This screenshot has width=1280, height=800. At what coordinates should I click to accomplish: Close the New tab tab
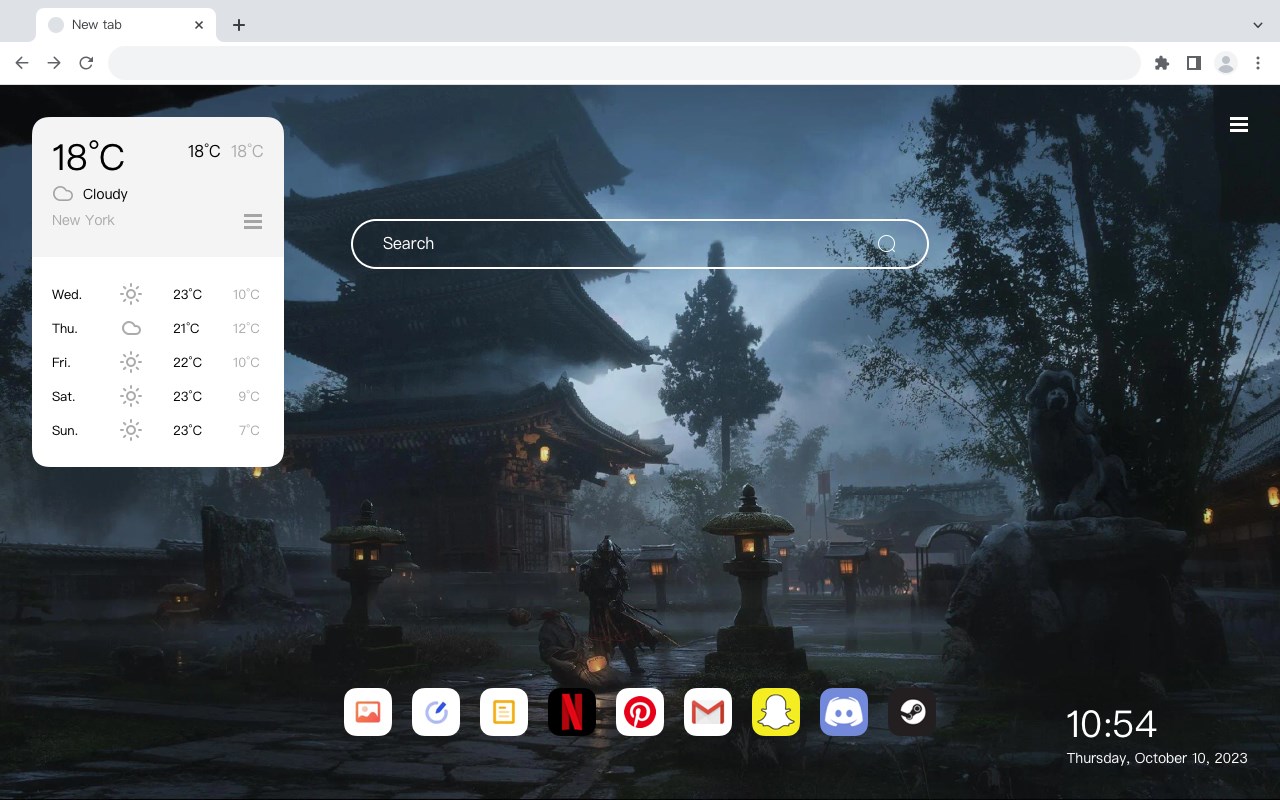tap(200, 25)
